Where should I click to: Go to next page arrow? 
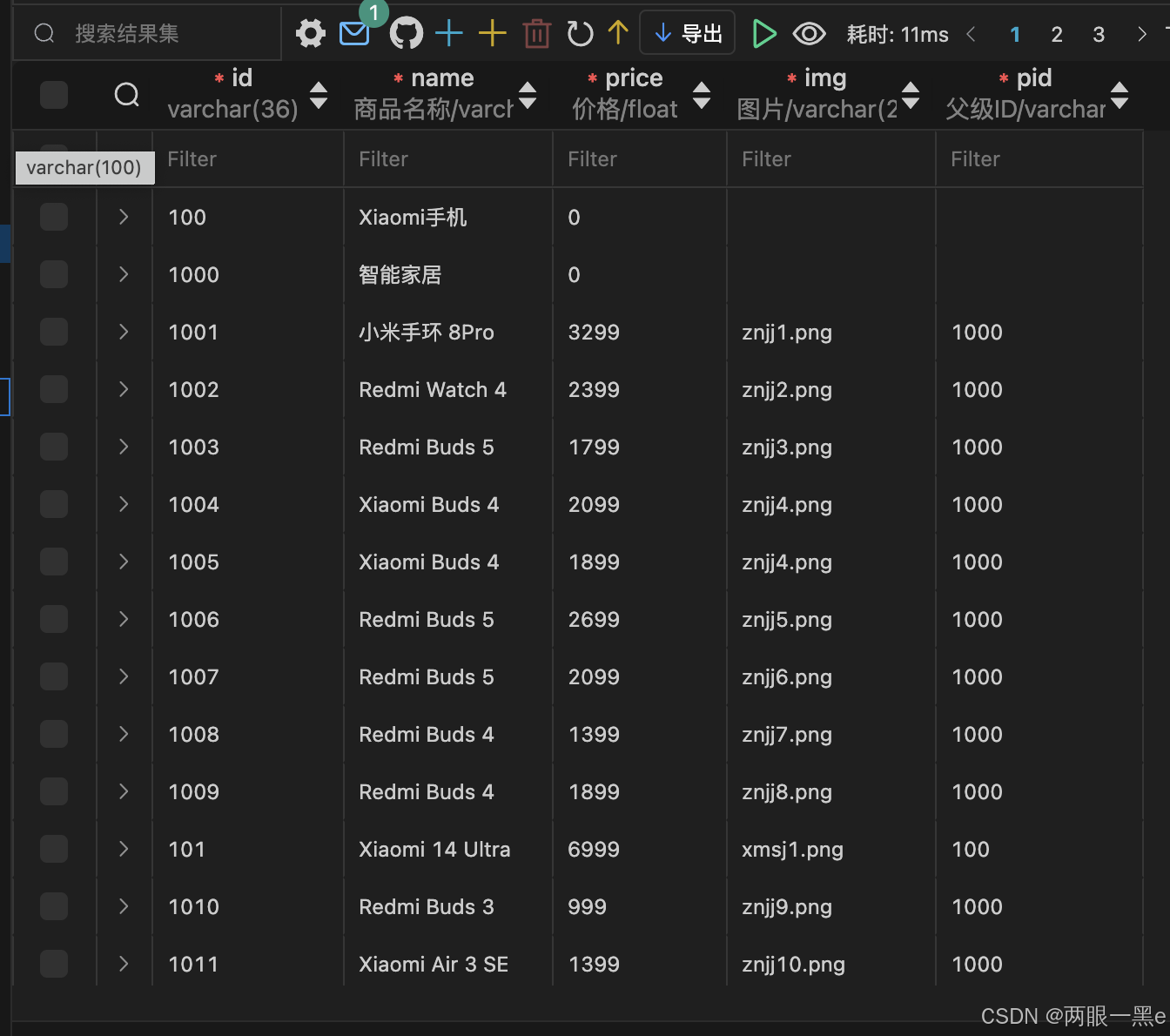pyautogui.click(x=1141, y=34)
